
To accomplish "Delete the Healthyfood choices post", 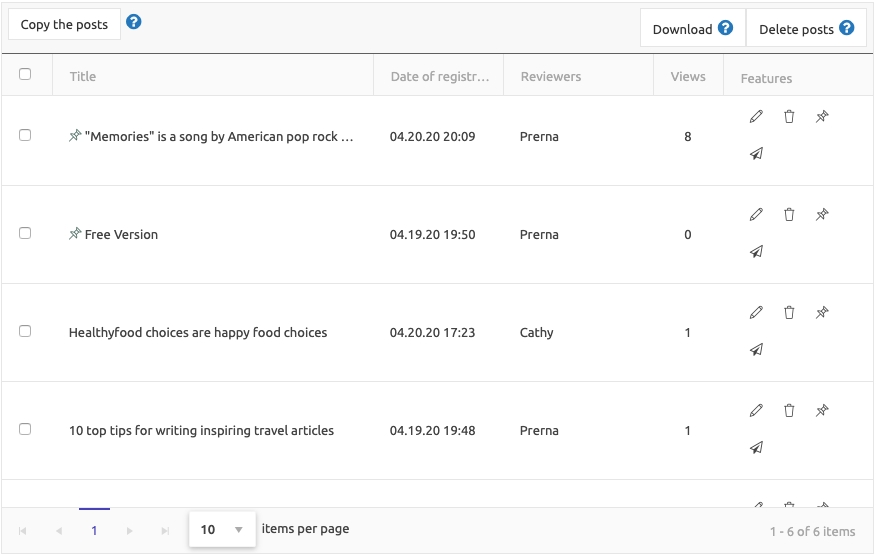I will click(789, 312).
